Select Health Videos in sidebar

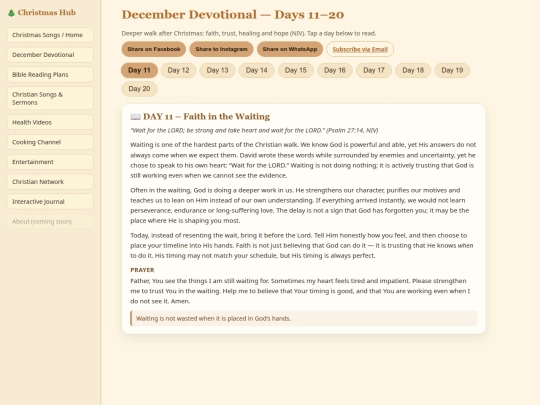pyautogui.click(x=50, y=122)
